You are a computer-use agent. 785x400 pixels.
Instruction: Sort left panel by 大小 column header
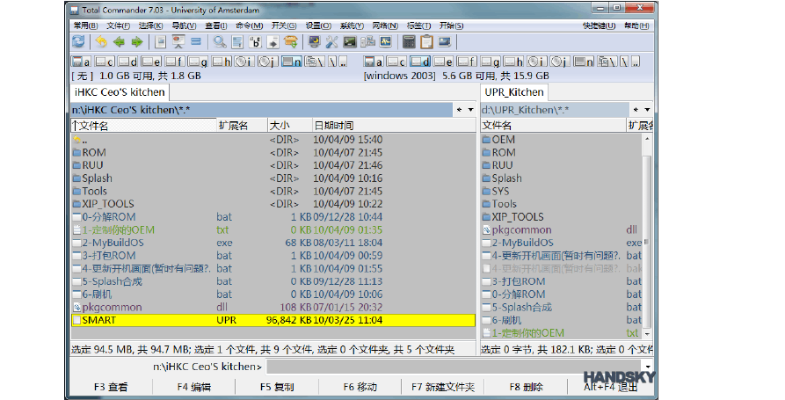[x=280, y=126]
